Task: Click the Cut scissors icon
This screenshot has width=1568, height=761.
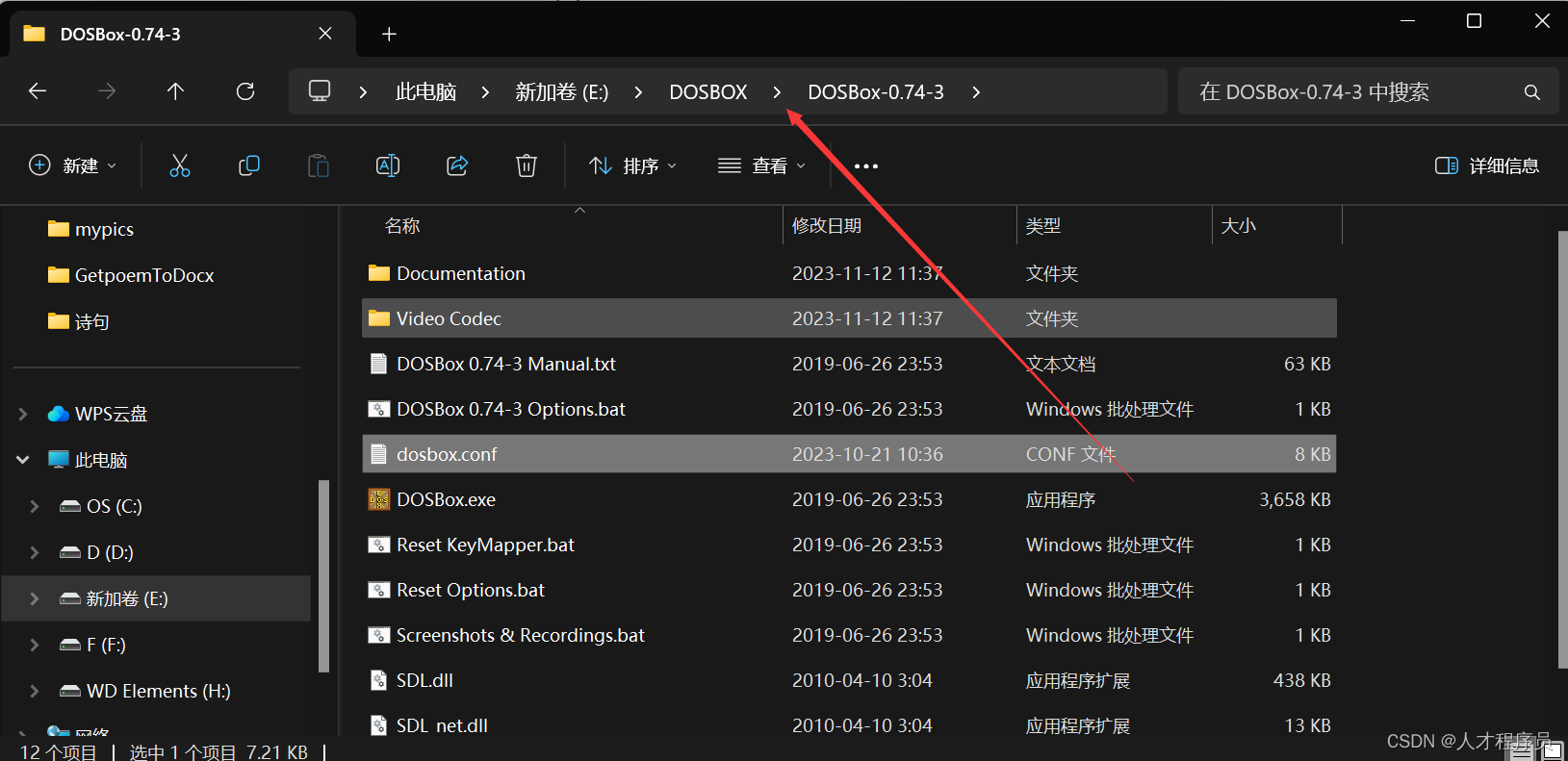Action: click(x=180, y=165)
